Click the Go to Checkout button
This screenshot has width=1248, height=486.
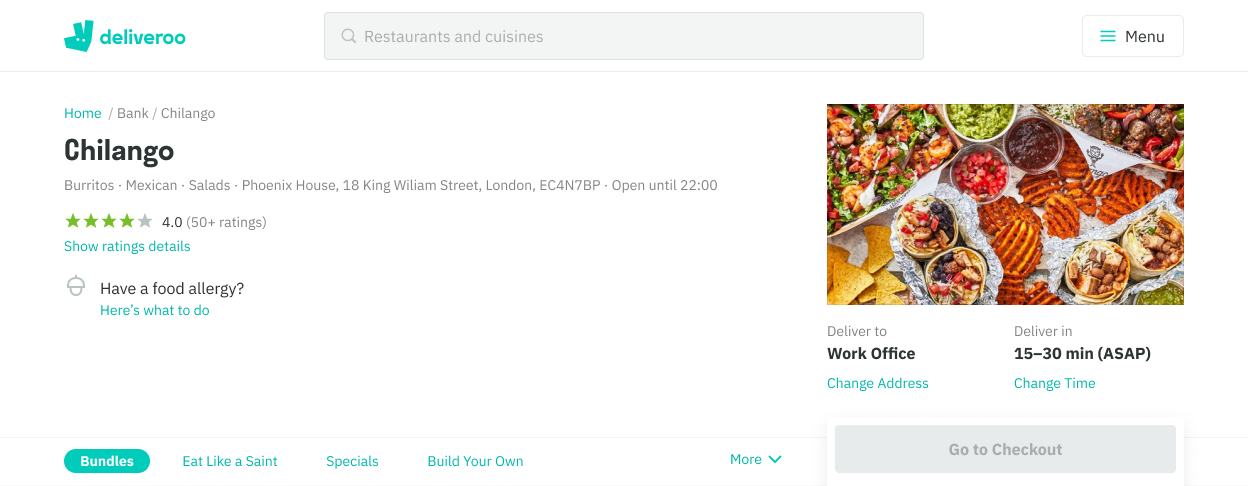coord(1005,449)
